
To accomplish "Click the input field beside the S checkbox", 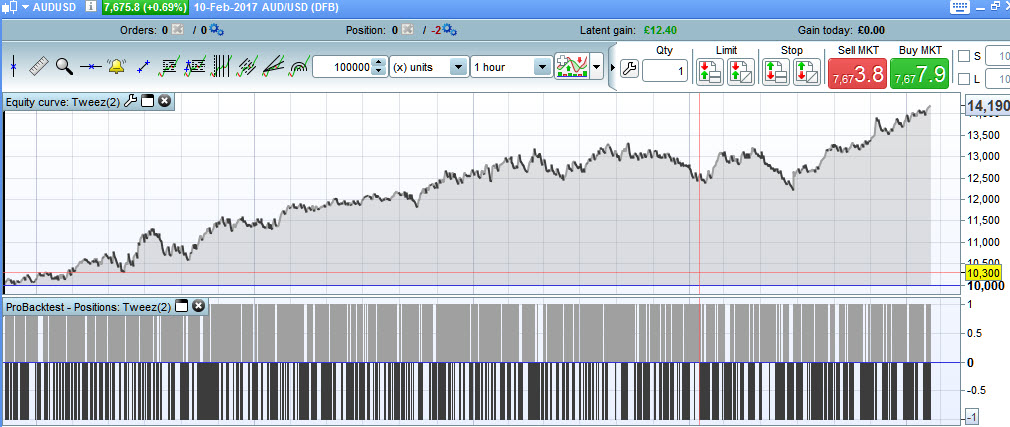I will click(998, 56).
